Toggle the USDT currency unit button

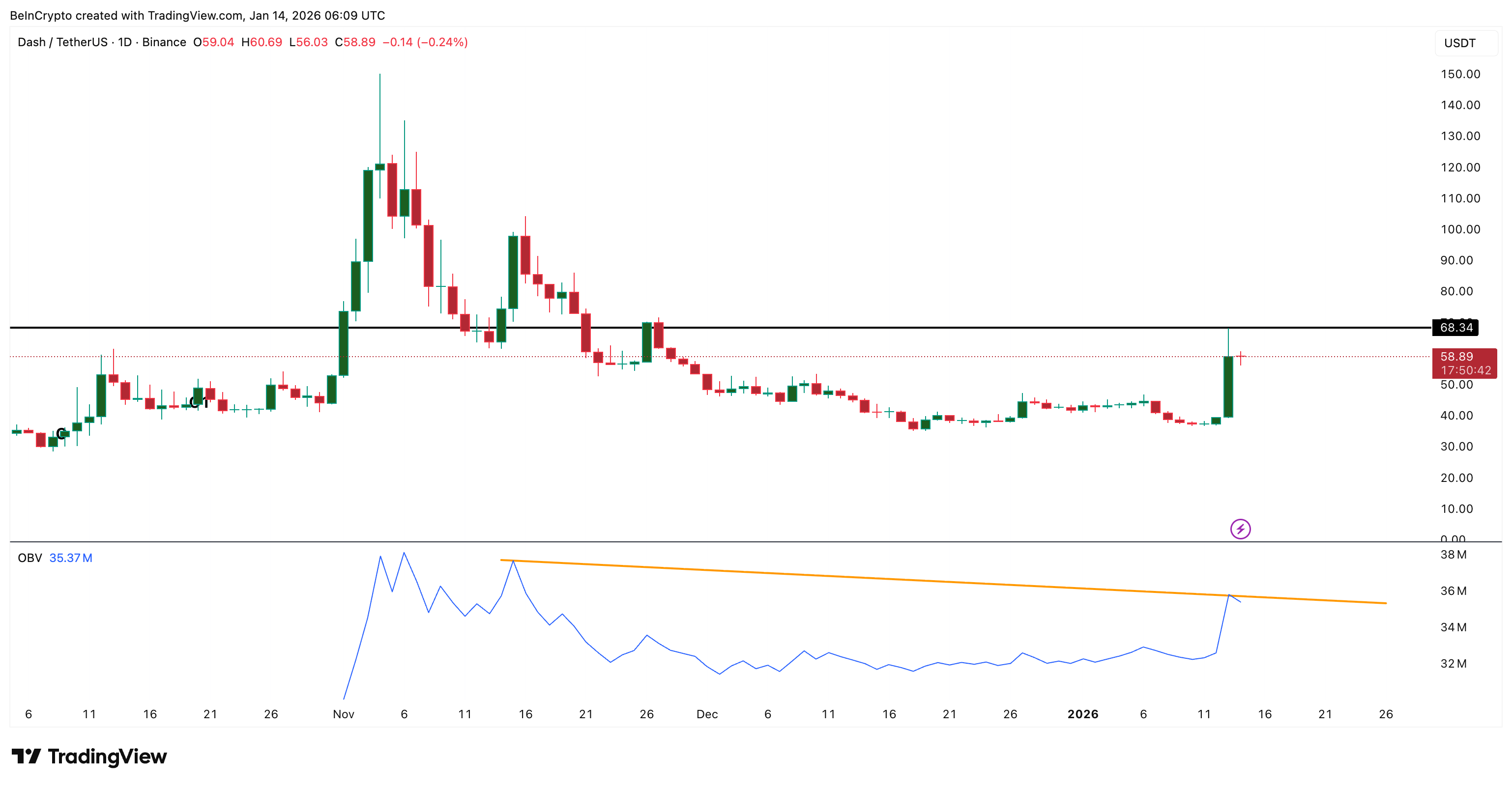1460,42
